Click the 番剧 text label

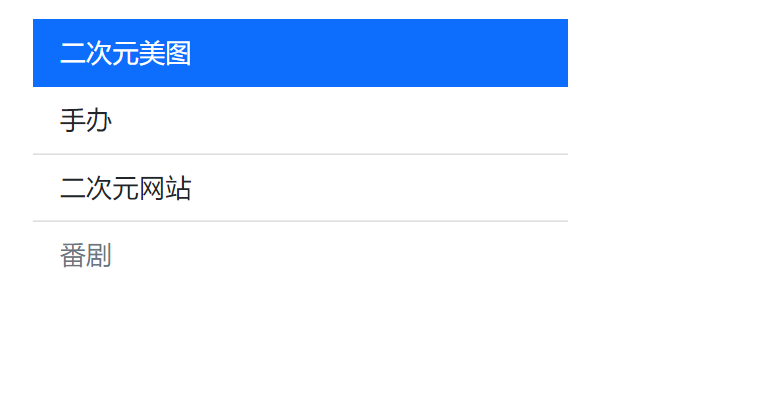coord(86,256)
